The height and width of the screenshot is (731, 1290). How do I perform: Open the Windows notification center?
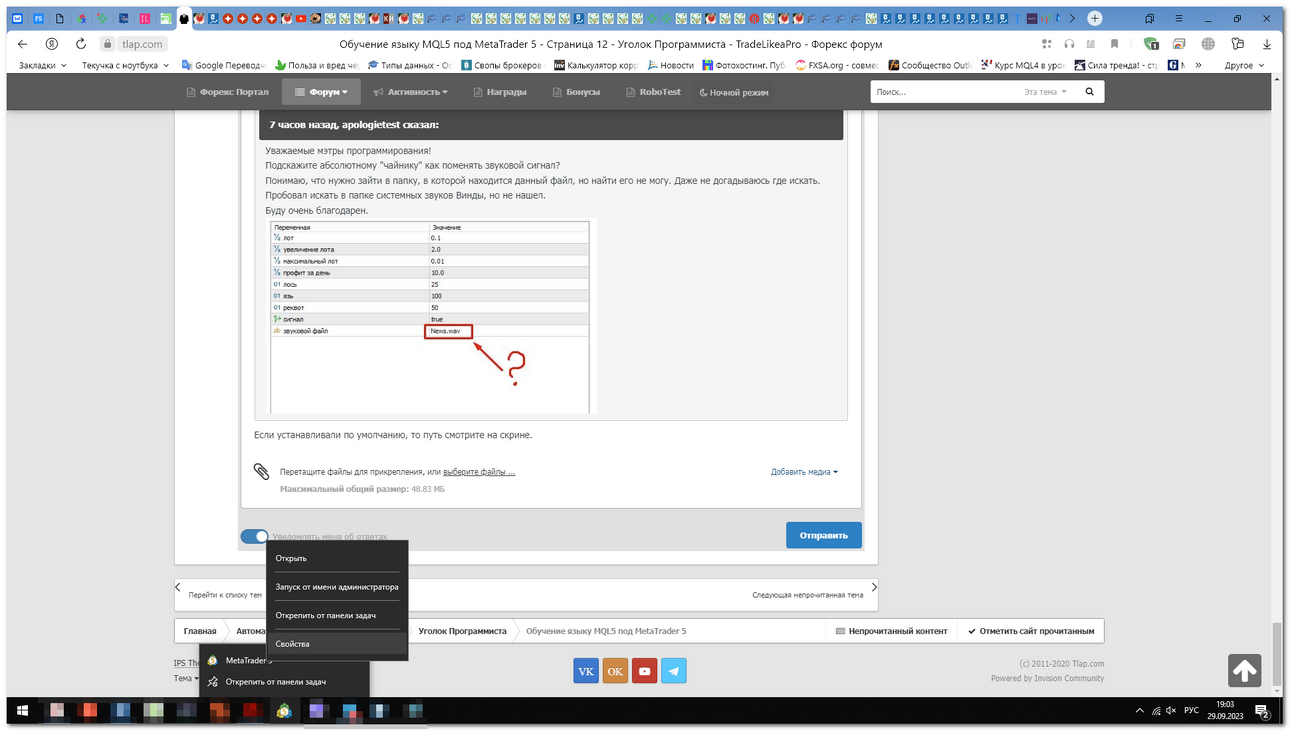click(x=1262, y=711)
